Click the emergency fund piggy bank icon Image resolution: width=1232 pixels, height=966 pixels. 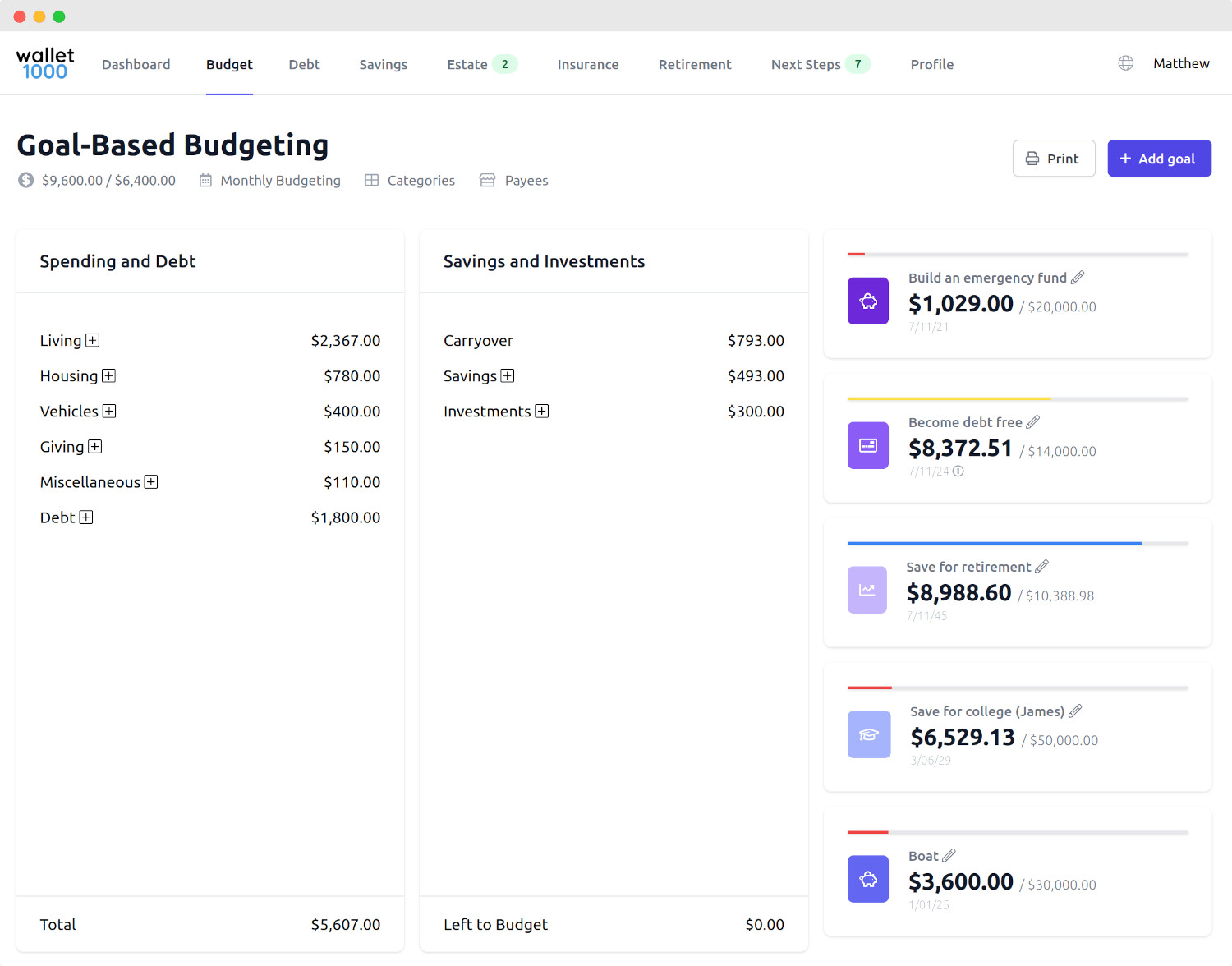click(x=868, y=301)
